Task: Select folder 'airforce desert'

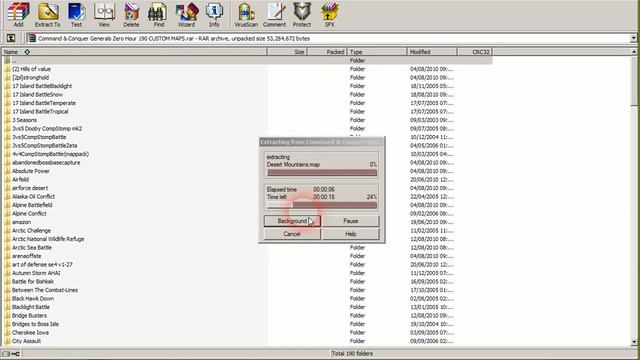Action: pos(30,188)
